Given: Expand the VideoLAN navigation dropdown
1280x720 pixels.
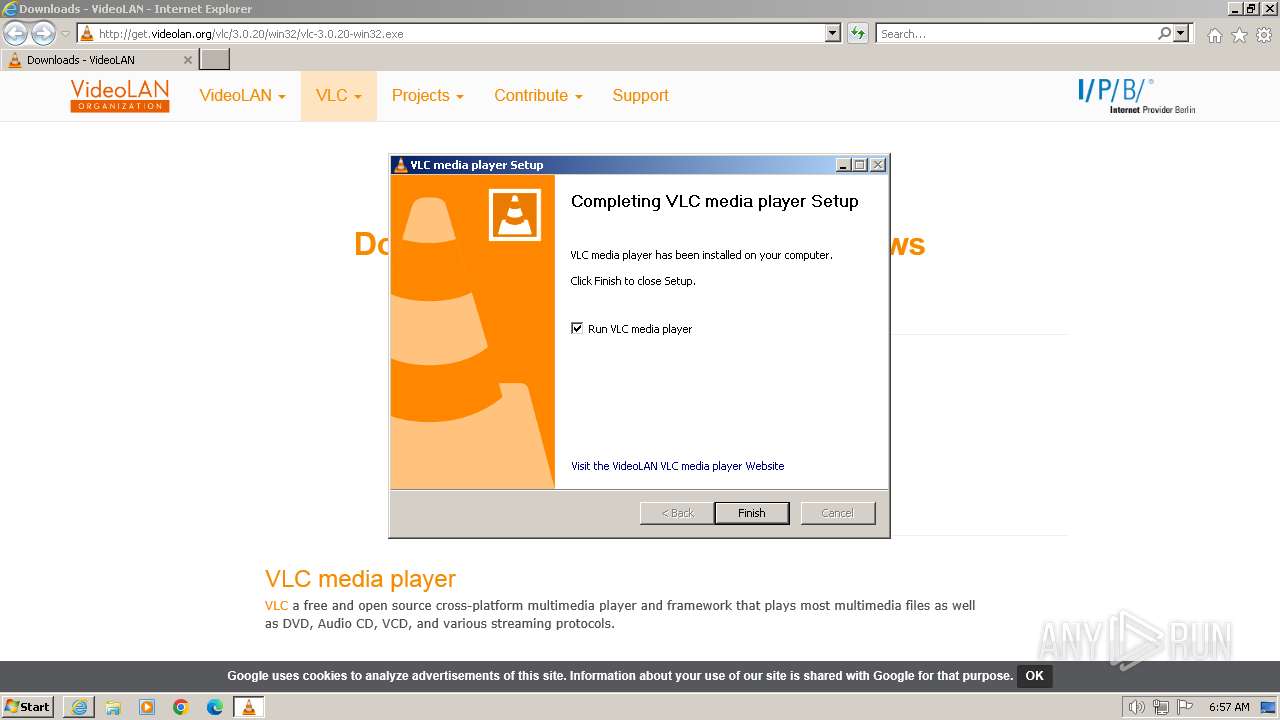Looking at the screenshot, I should click(x=242, y=96).
